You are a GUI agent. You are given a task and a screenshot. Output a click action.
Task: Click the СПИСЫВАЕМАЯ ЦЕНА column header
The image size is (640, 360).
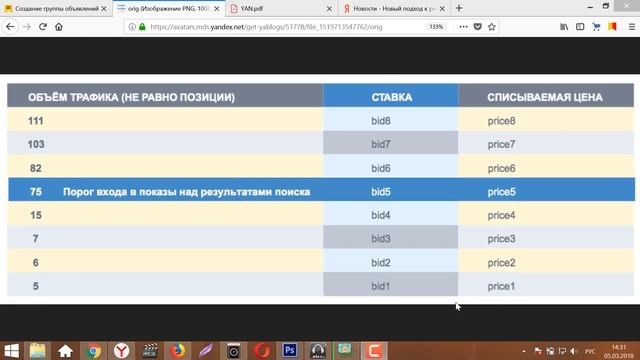coord(545,97)
